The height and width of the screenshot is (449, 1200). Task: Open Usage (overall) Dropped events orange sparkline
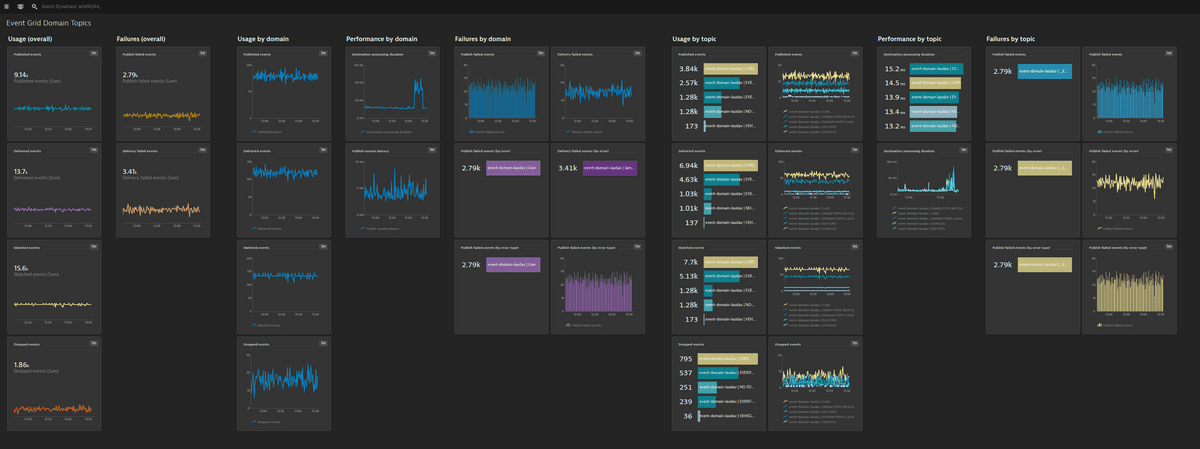54,408
